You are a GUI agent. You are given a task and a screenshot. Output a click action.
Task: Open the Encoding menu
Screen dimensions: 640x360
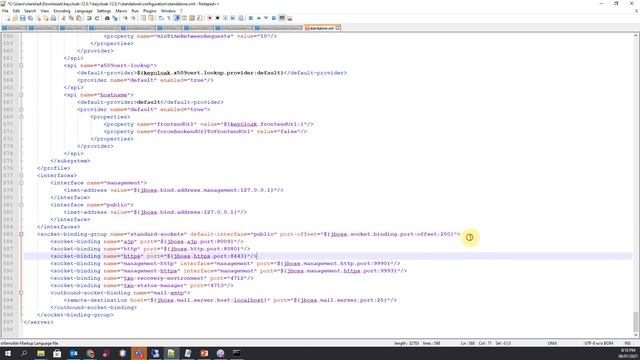[x=62, y=11]
